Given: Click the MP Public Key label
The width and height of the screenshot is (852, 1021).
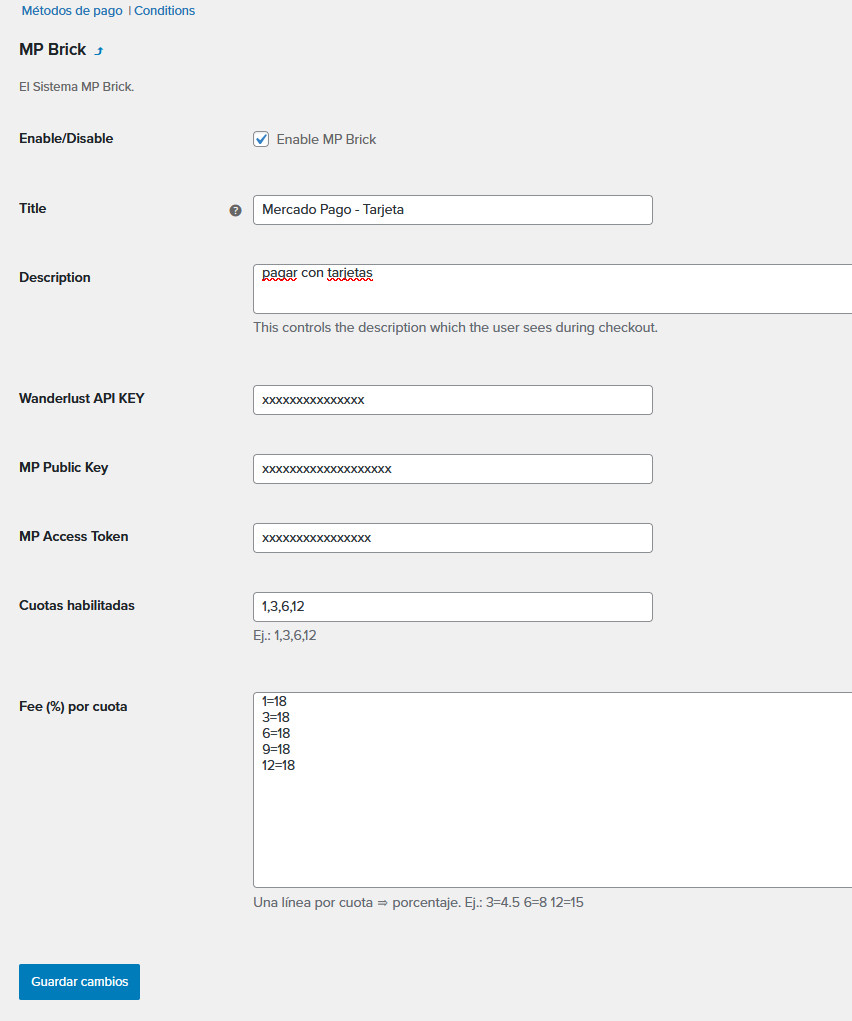Looking at the screenshot, I should (64, 468).
